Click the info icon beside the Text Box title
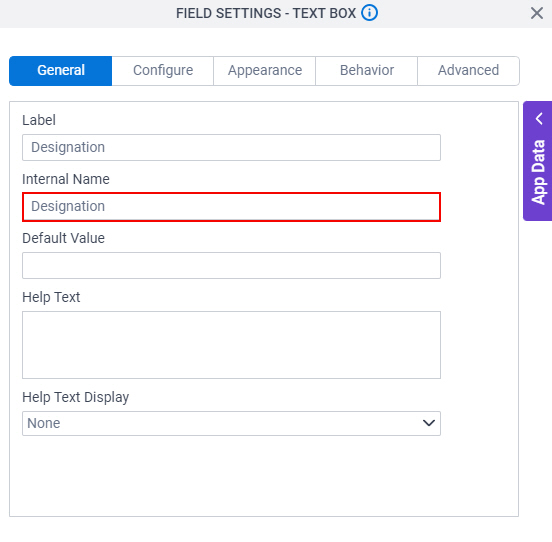The height and width of the screenshot is (542, 552). [369, 13]
